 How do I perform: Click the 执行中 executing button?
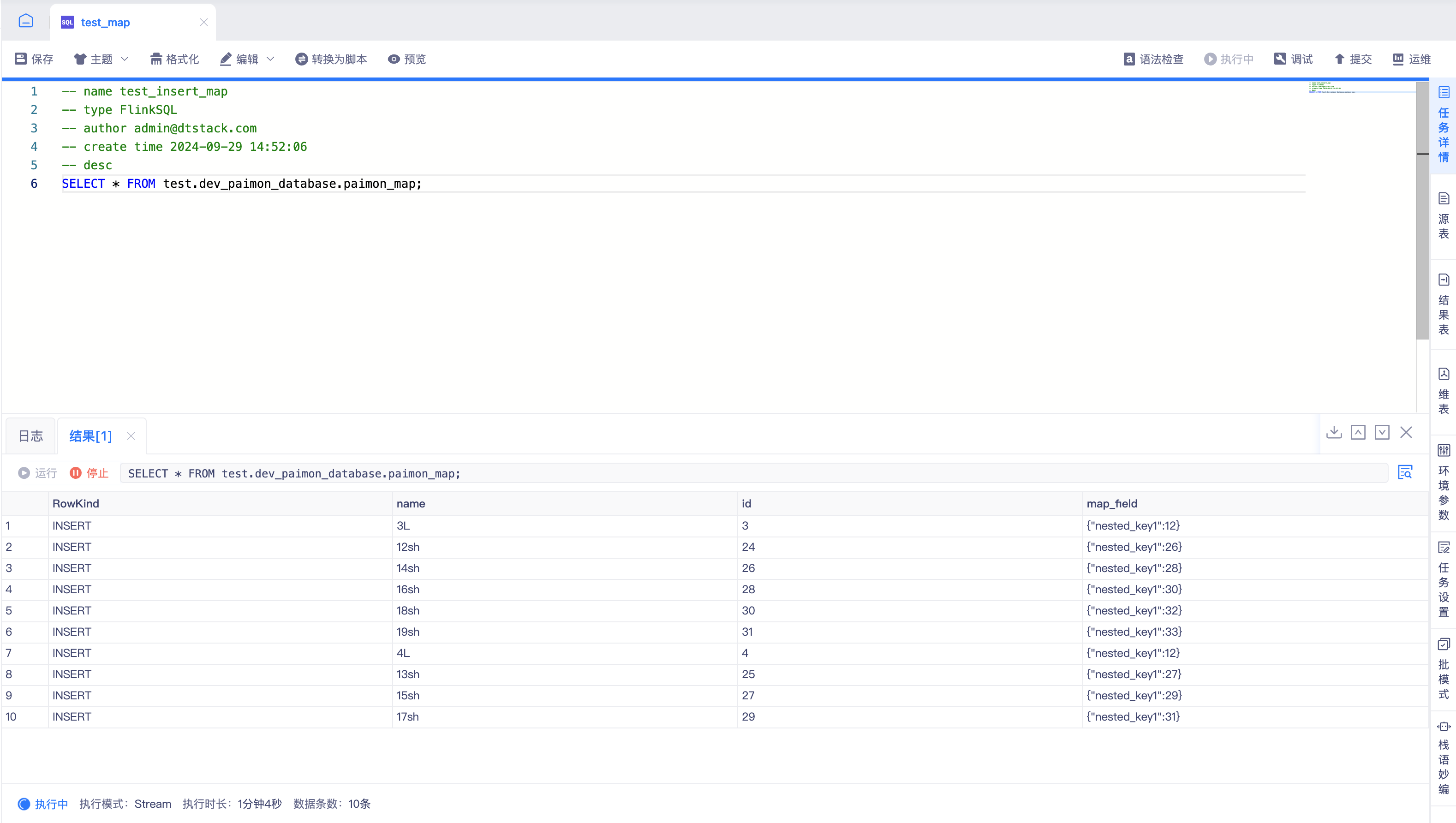tap(1229, 59)
